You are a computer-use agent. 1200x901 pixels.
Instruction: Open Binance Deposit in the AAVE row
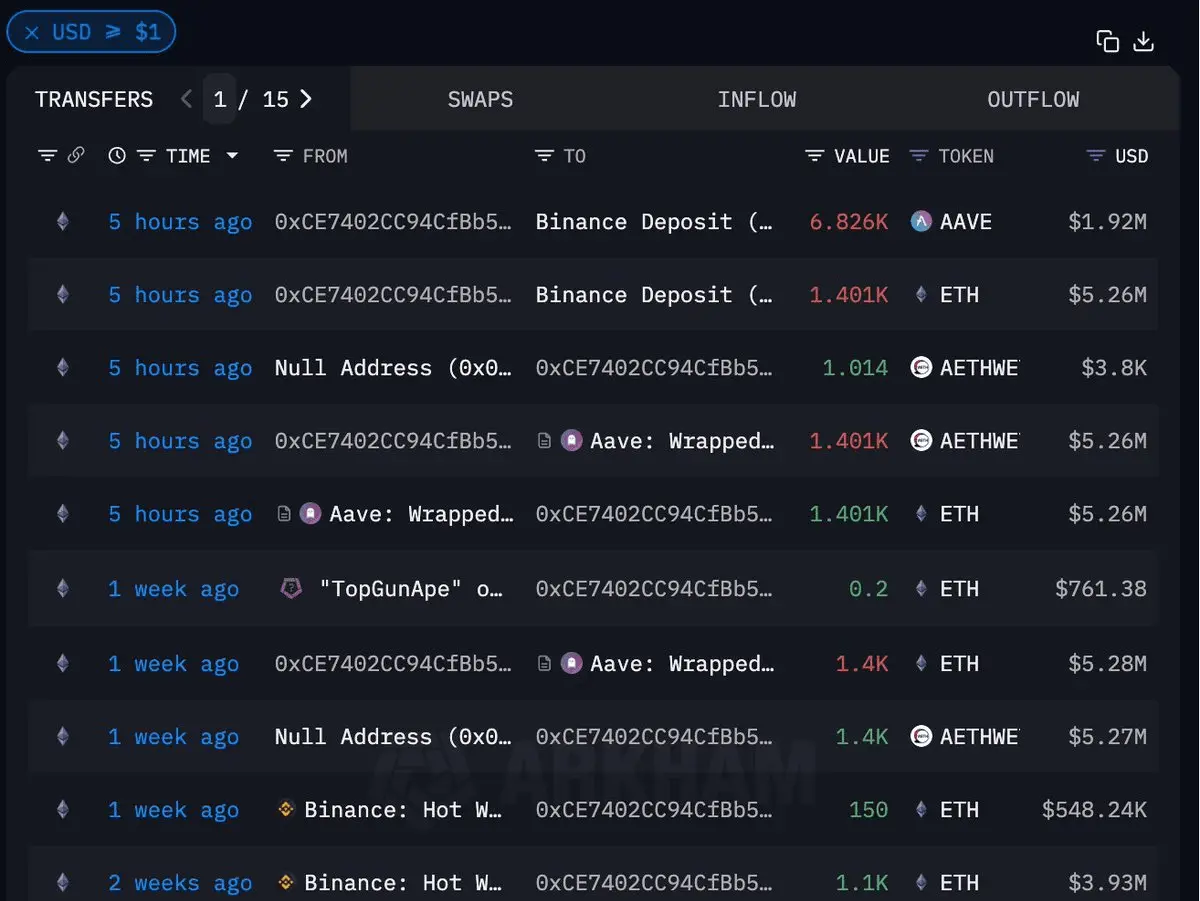click(654, 222)
